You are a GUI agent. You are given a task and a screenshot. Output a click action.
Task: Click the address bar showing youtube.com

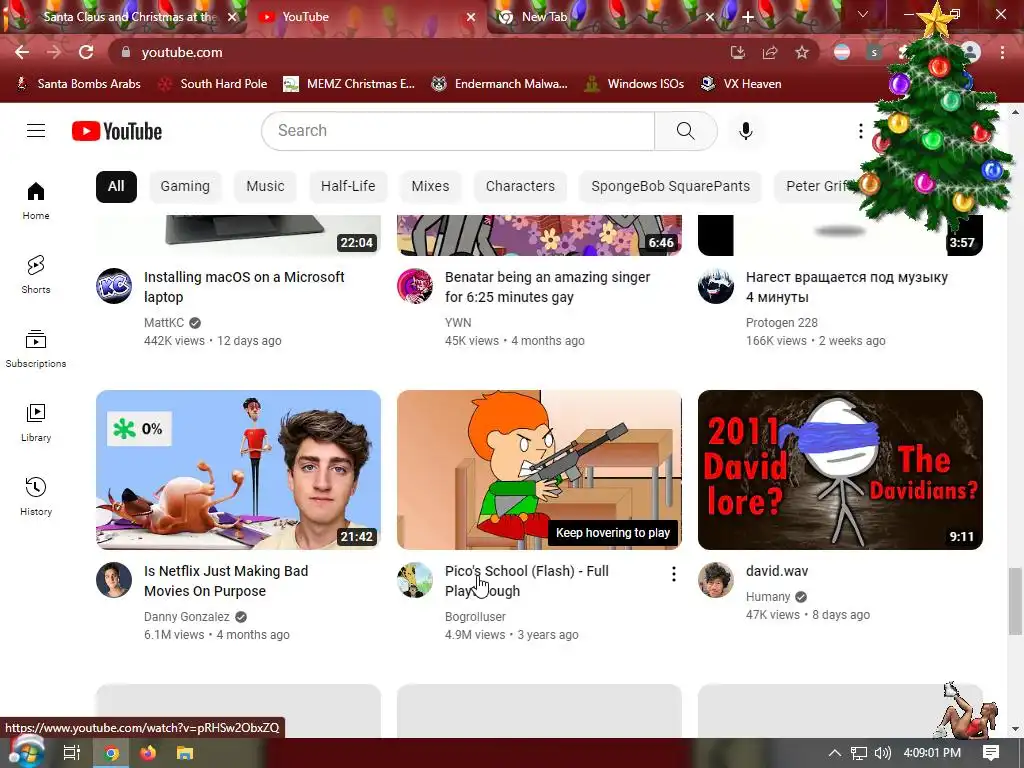418,52
